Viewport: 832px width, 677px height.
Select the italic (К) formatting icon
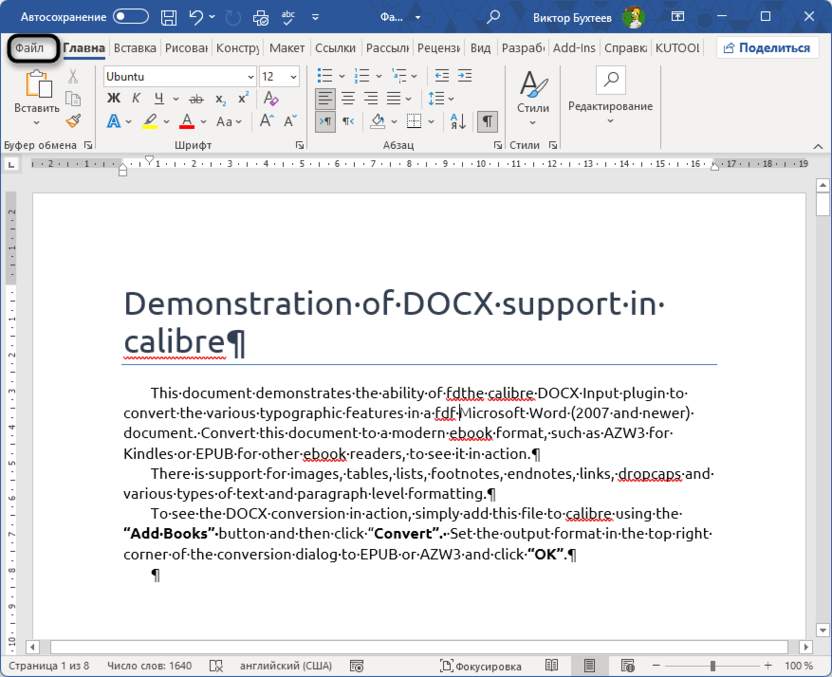pyautogui.click(x=138, y=96)
